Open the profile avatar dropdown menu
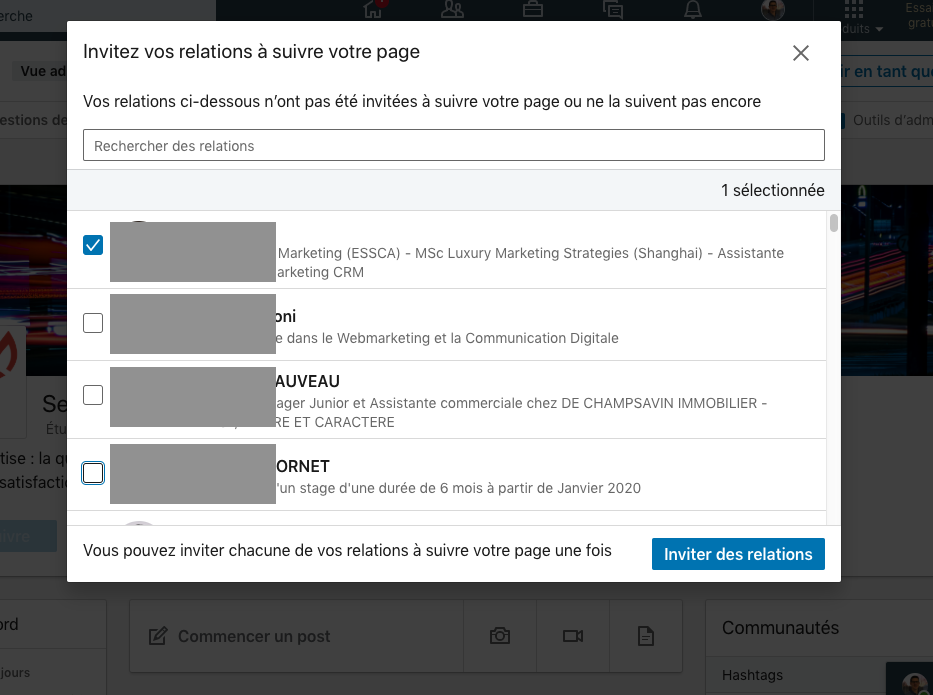 tap(773, 10)
